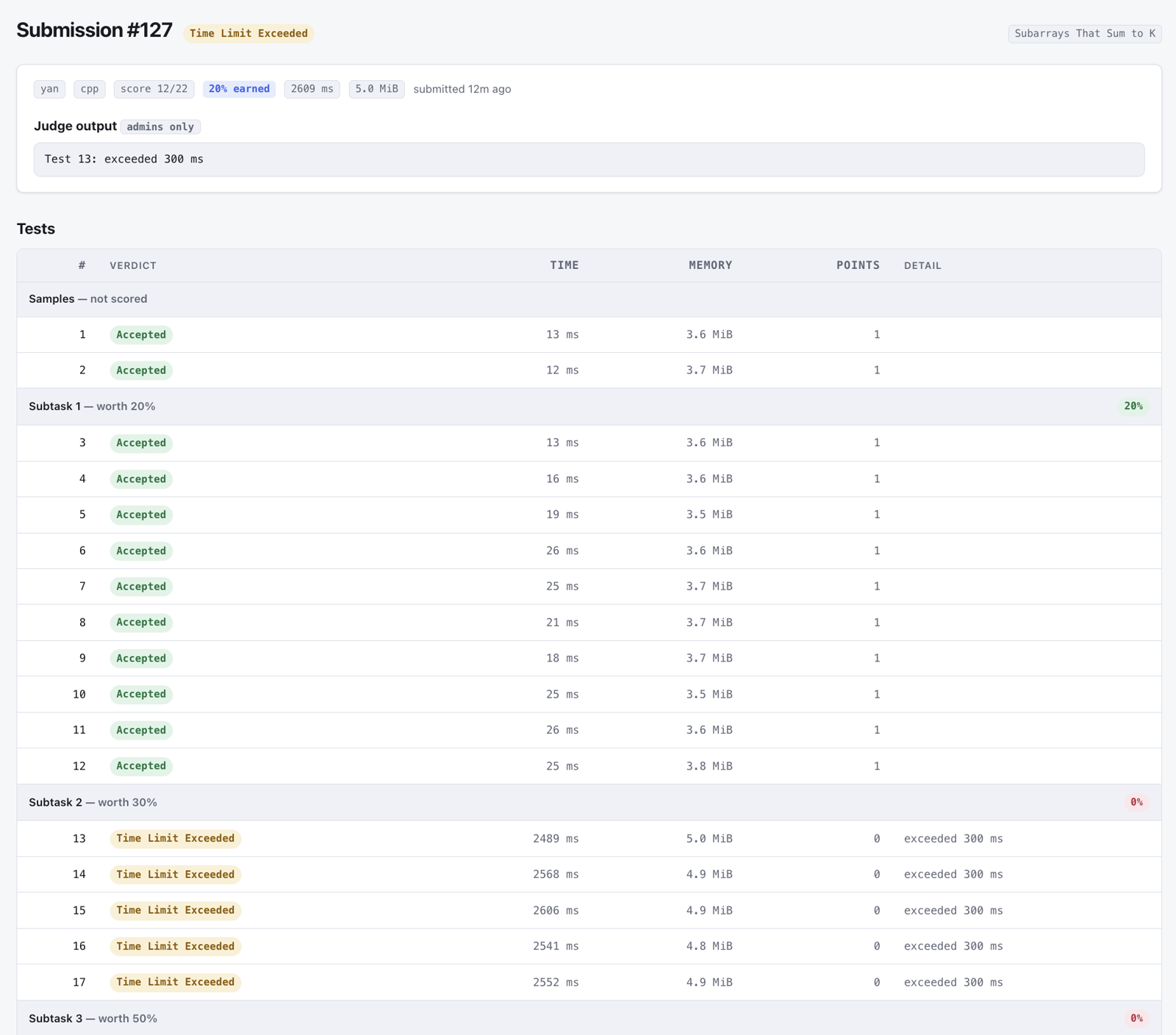Click the 20% earned badge
1176x1035 pixels.
tap(239, 89)
